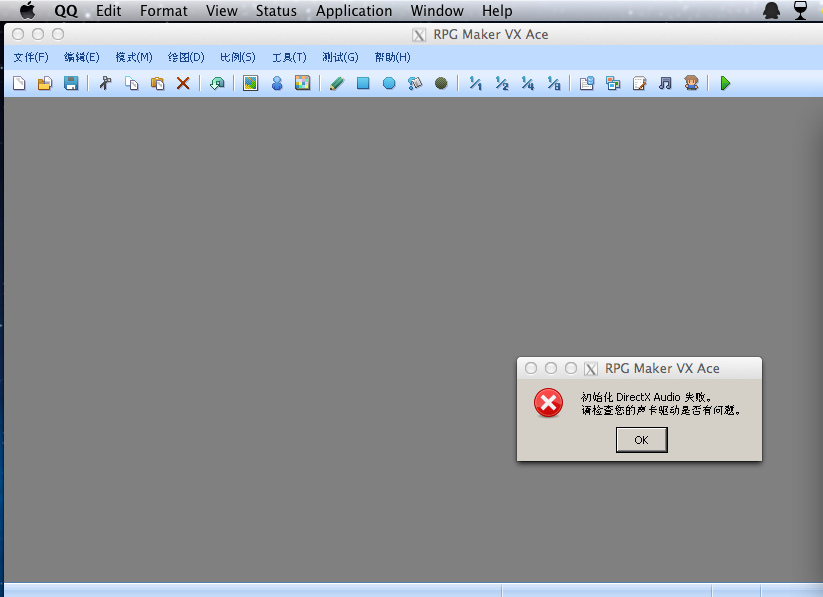Open the Script Editor icon
The height and width of the screenshot is (597, 823).
(x=639, y=83)
